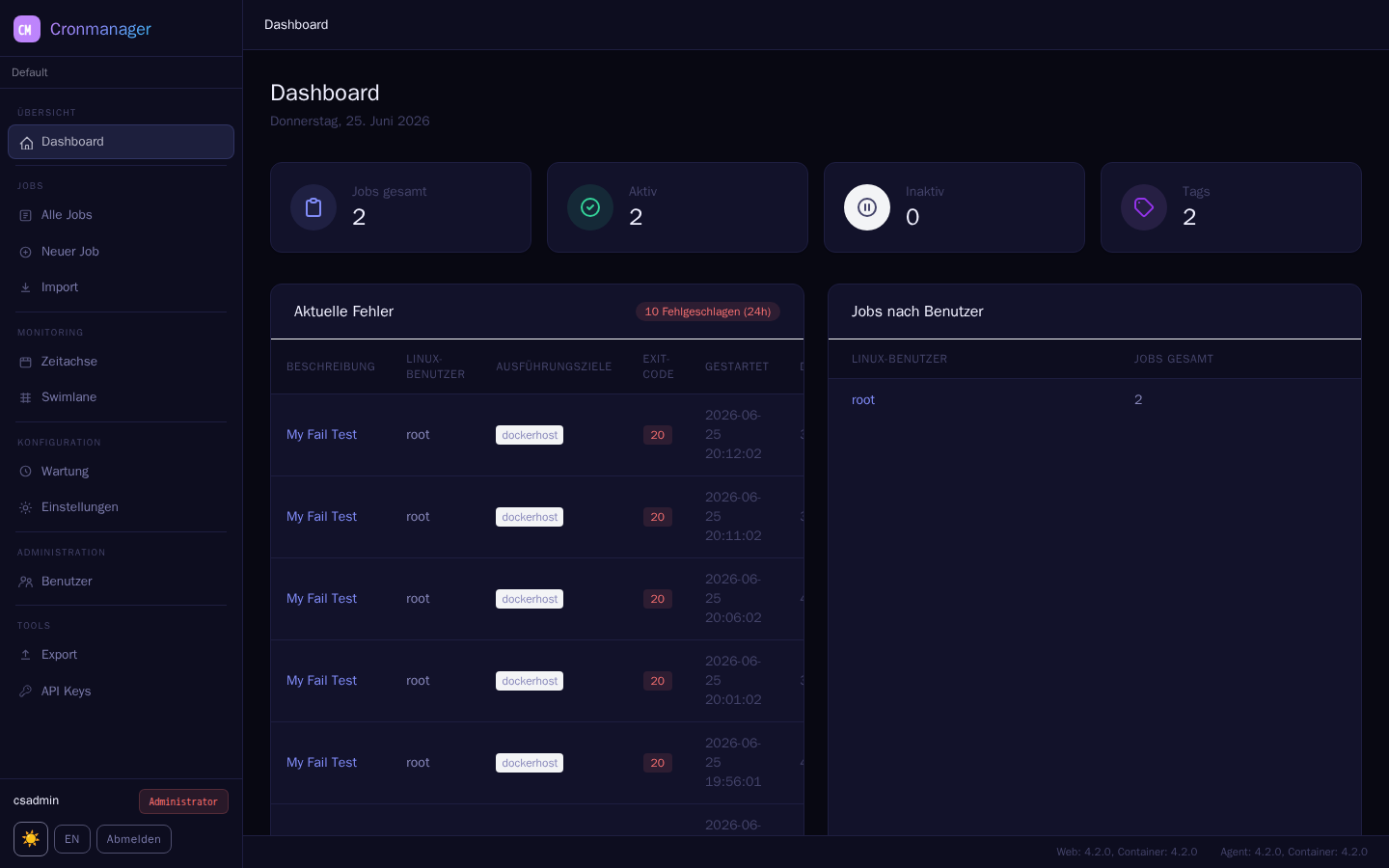Open the Benutzer administration entry

coord(121,582)
